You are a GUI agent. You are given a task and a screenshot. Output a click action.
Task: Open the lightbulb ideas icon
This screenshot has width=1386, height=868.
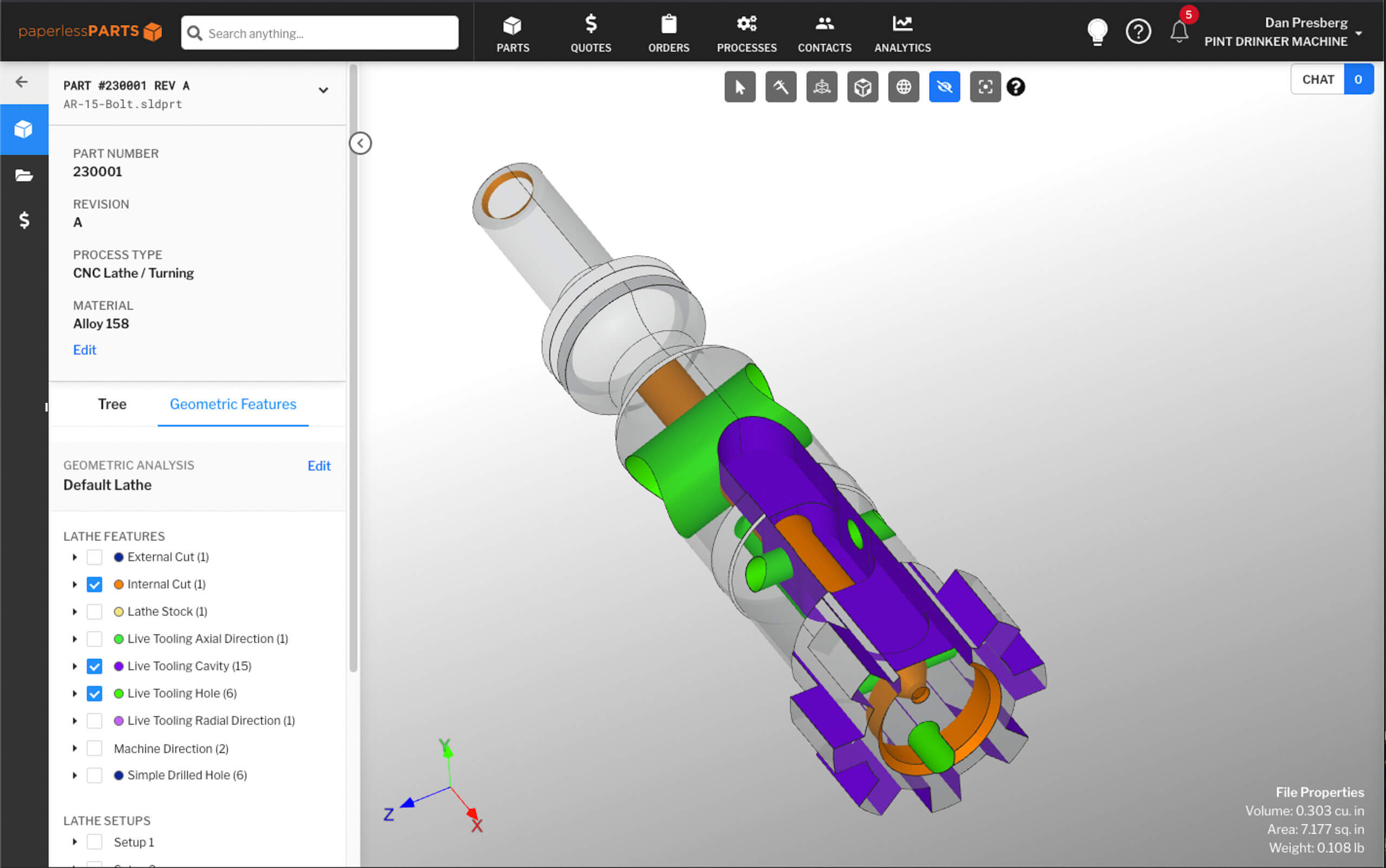[x=1097, y=31]
